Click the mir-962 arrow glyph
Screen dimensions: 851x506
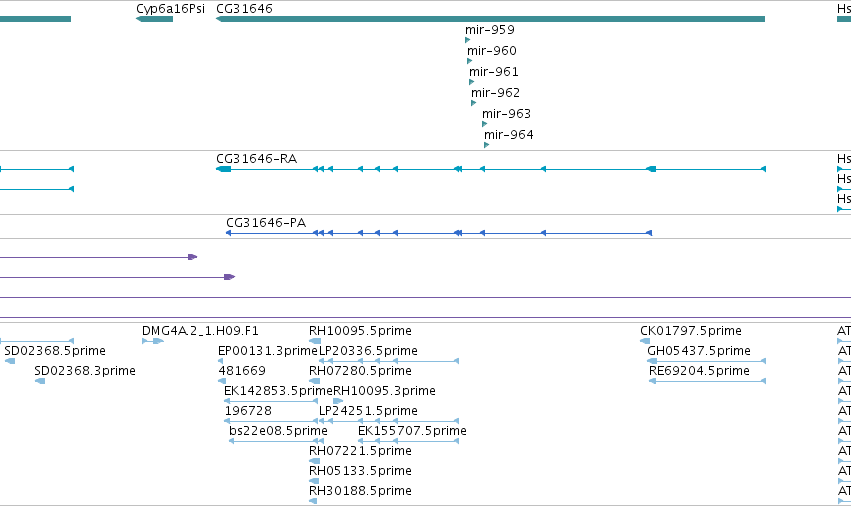[x=473, y=103]
